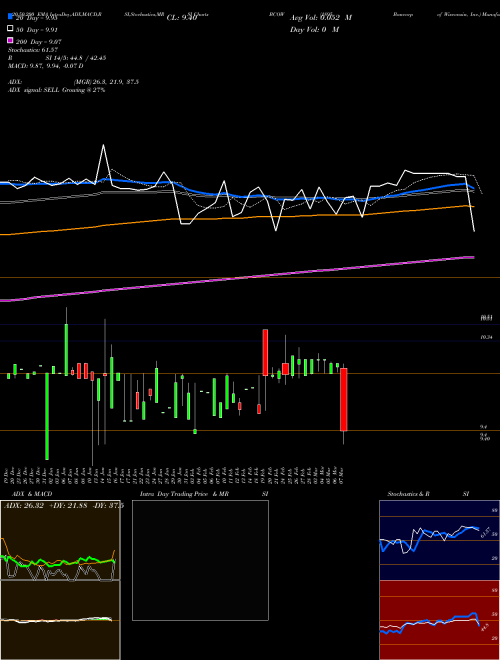Image resolution: width=500 pixels, height=660 pixels.
Task: Click the "Avg Vol: 0.052 M" label
Action: tap(321, 18)
